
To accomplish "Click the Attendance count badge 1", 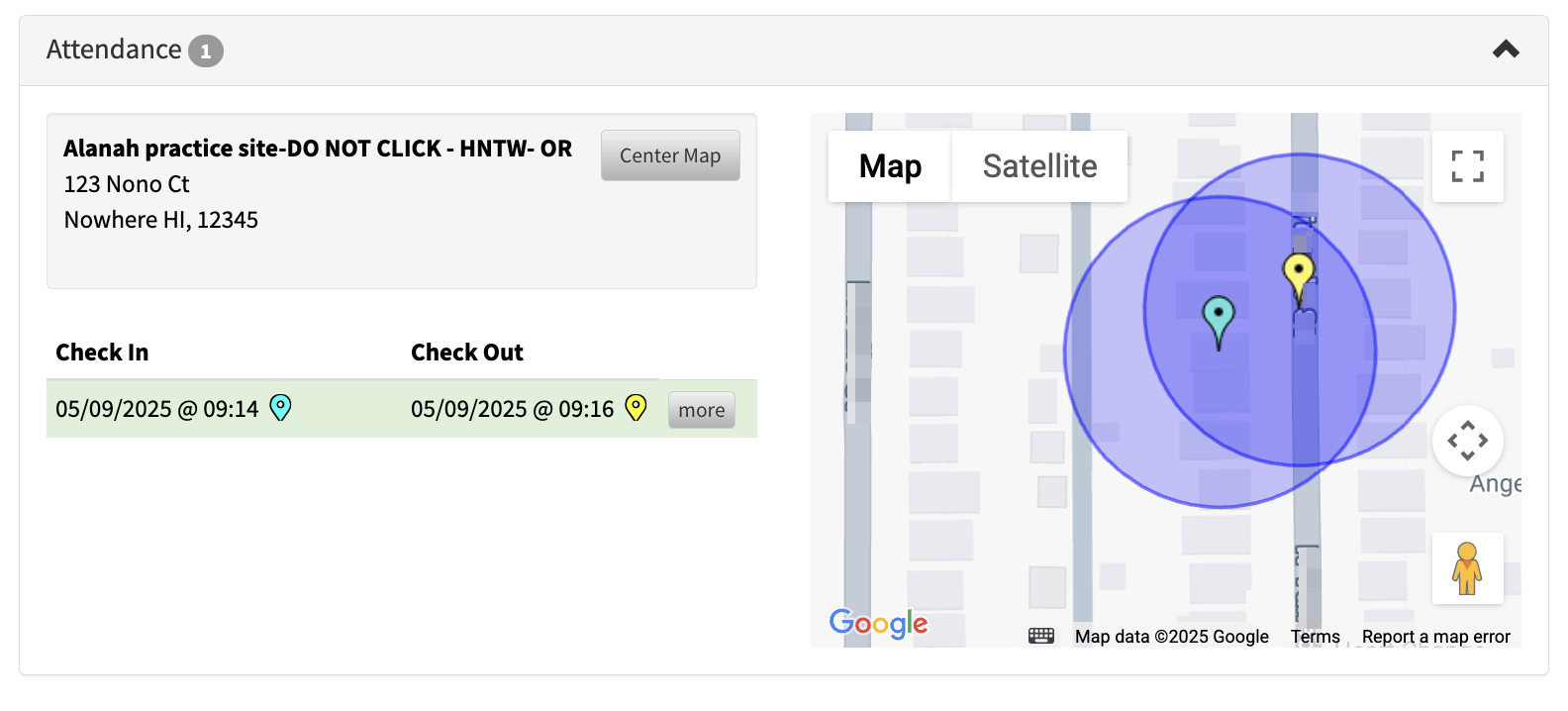I will point(206,51).
